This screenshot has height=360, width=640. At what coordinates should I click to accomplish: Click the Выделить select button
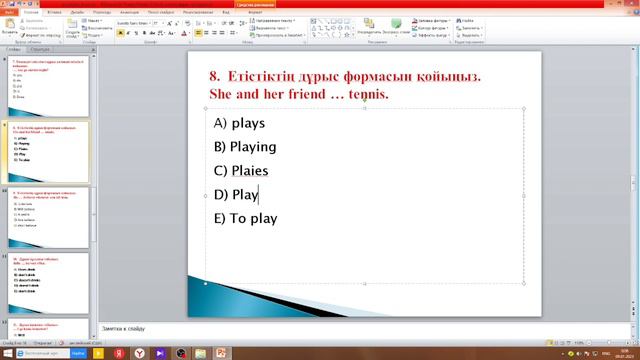(x=470, y=36)
